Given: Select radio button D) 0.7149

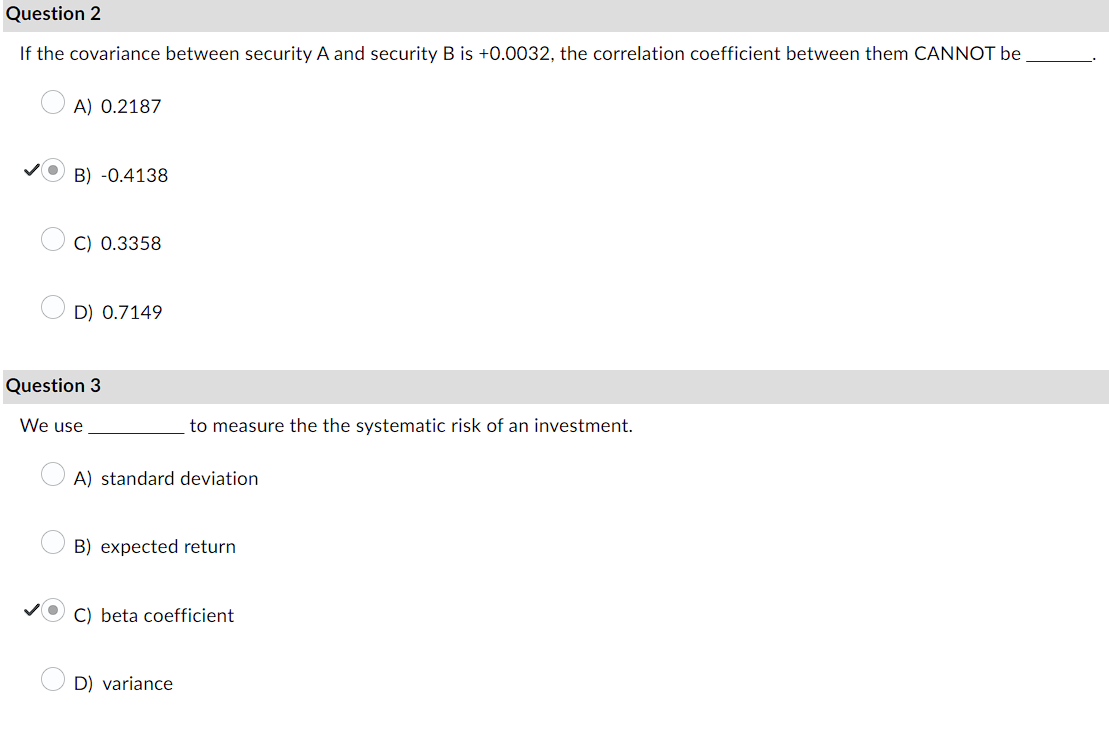Looking at the screenshot, I should tap(52, 307).
